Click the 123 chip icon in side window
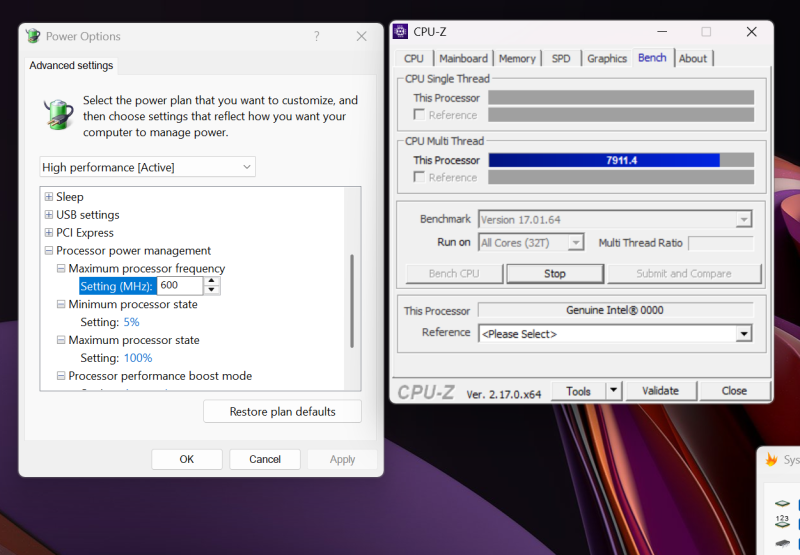Viewport: 800px width, 555px height. click(782, 521)
